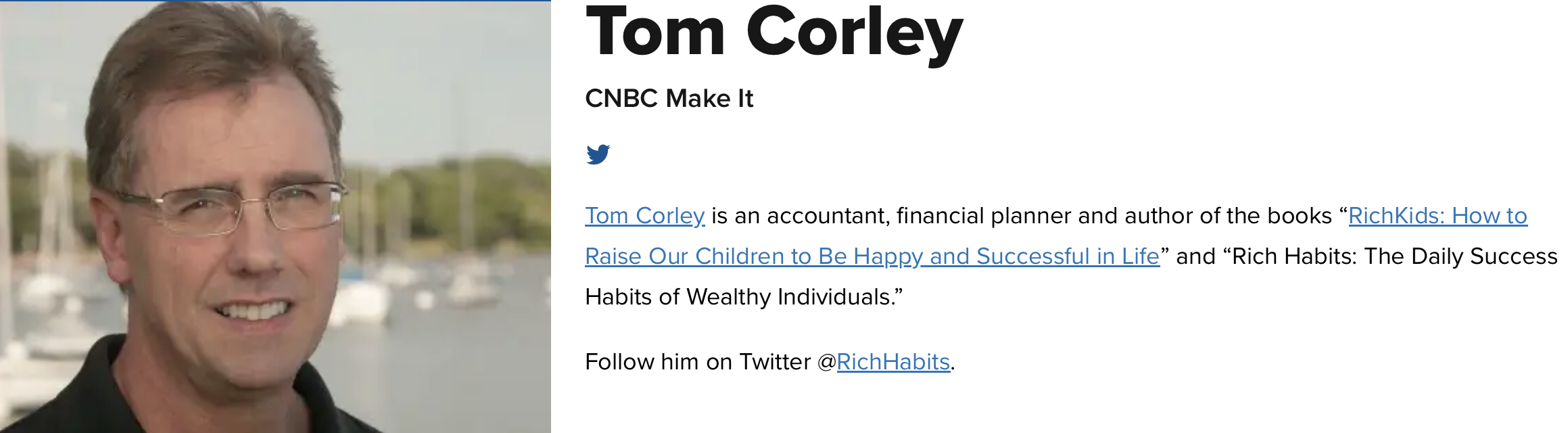
Task: Click the blue Twitter logo under CNBC Make It
Action: point(598,154)
